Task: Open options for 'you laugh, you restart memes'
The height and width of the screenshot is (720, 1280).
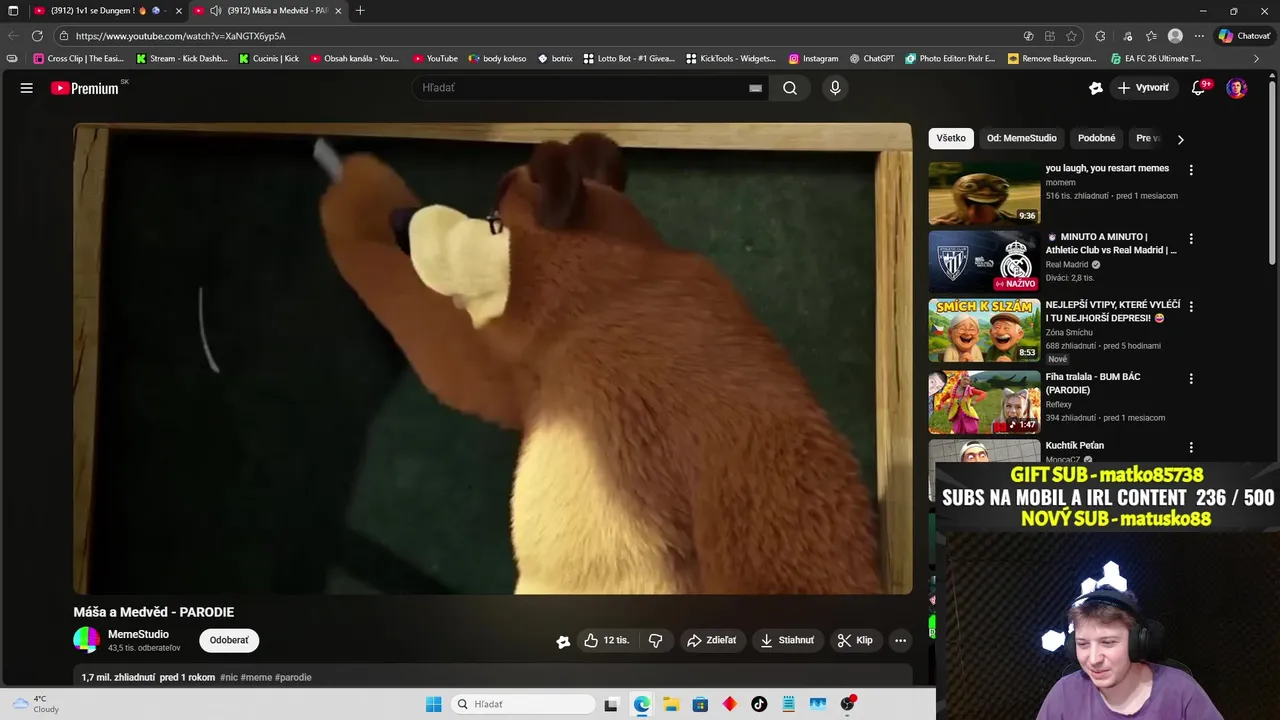Action: [1191, 170]
